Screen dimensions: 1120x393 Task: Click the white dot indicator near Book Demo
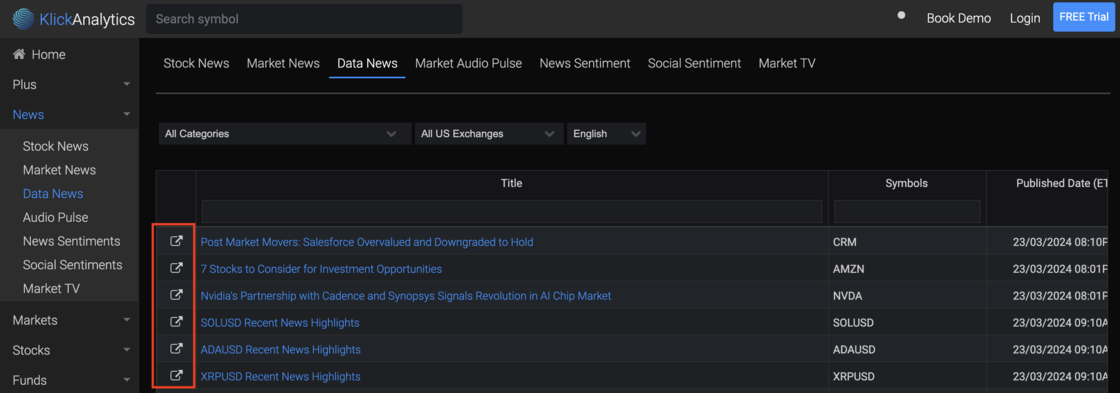point(901,15)
